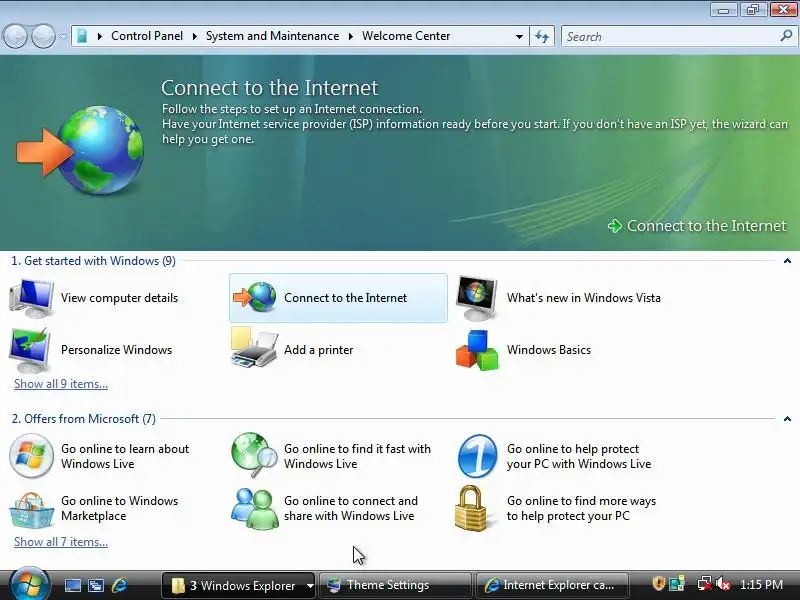Screen dimensions: 800x600
Task: Expand arrow after Control Panel breadcrumb
Action: click(194, 36)
